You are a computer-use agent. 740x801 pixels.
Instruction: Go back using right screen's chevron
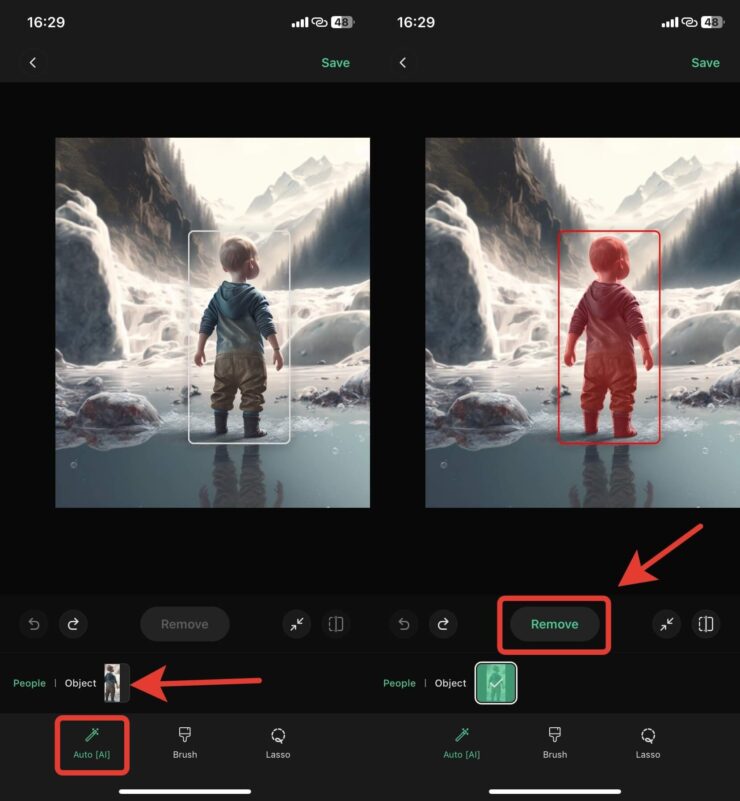click(403, 63)
